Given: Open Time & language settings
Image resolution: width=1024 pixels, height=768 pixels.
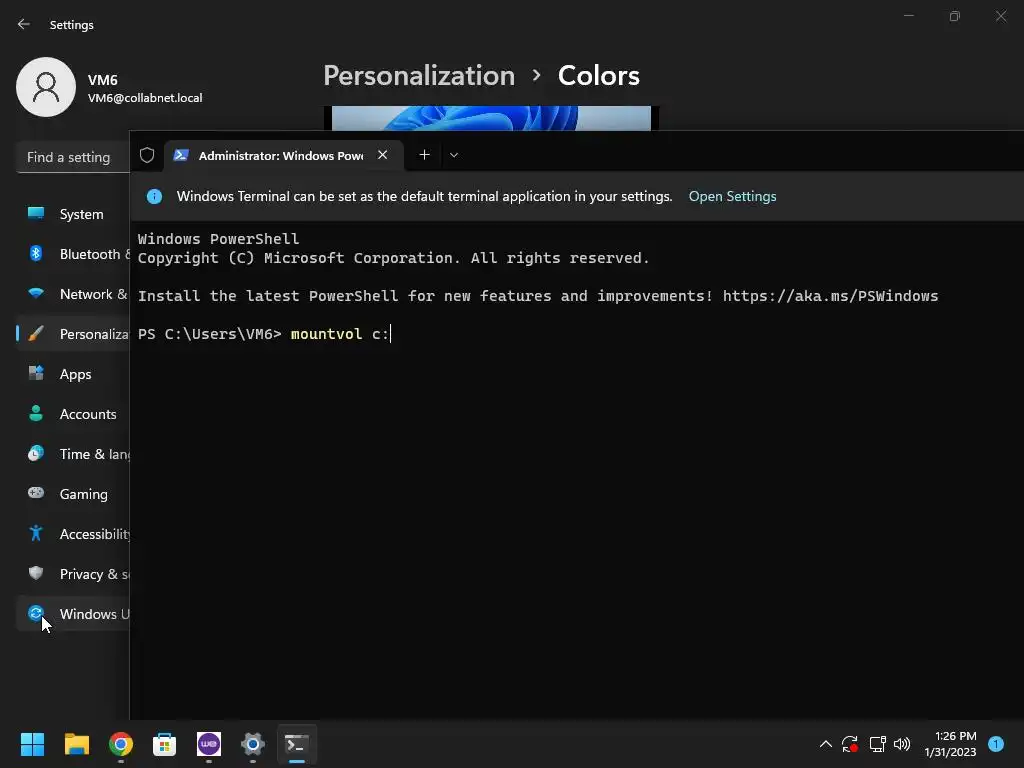Looking at the screenshot, I should (x=72, y=454).
